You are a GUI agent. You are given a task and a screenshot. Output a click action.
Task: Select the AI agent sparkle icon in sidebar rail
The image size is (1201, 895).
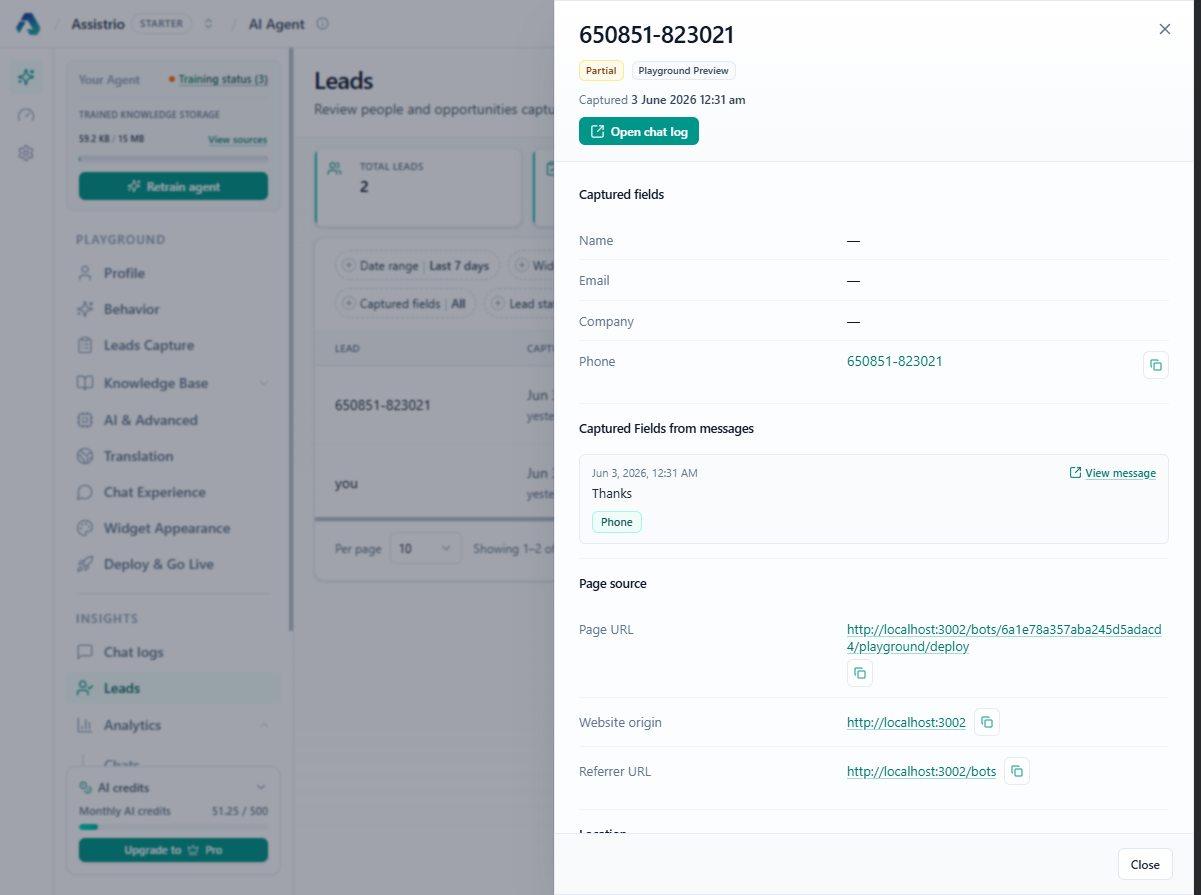tap(26, 77)
